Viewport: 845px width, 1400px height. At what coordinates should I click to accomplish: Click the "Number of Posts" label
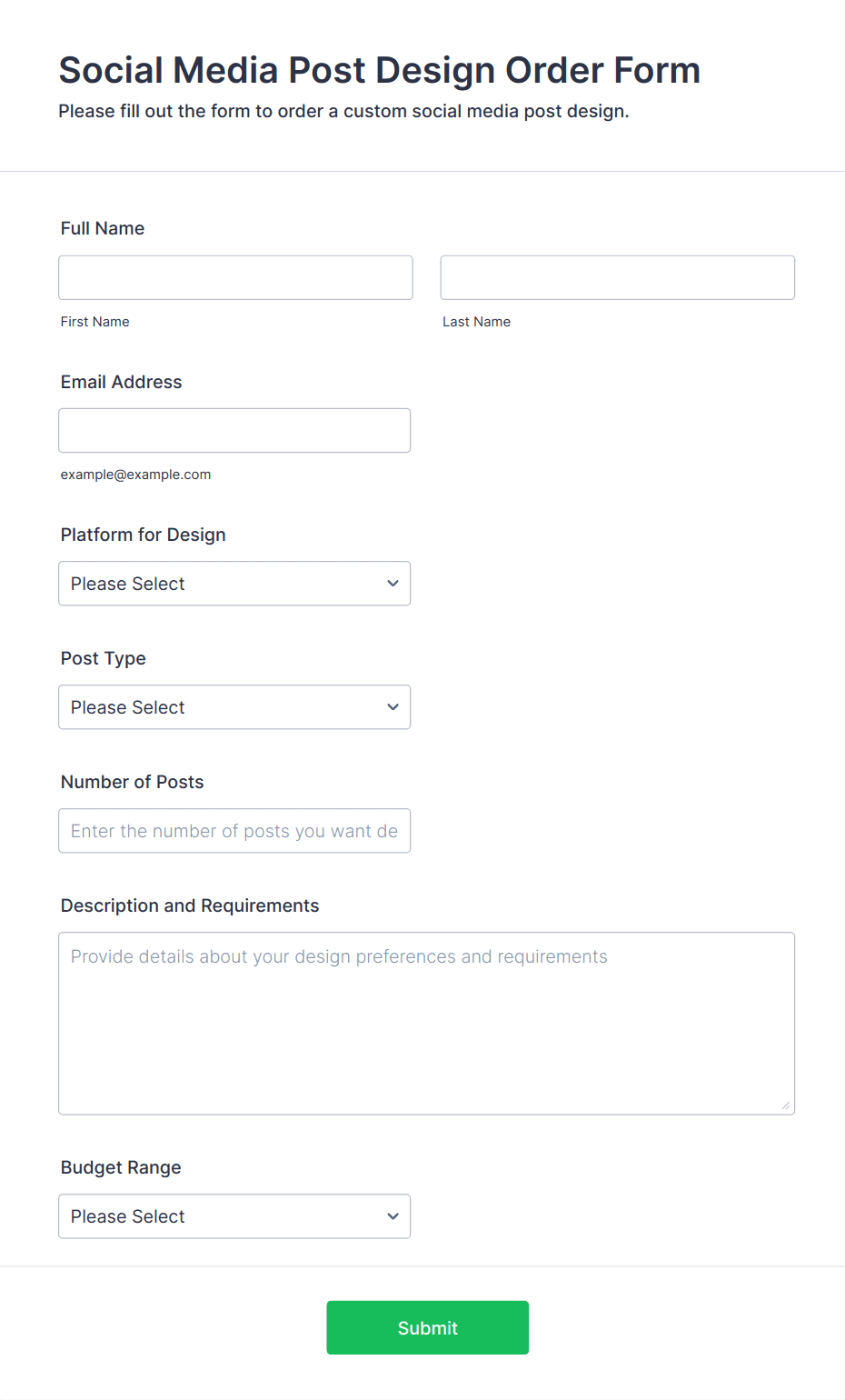(132, 782)
